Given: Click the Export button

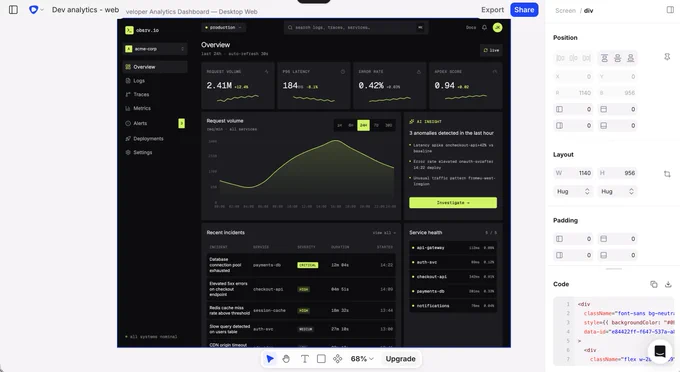Looking at the screenshot, I should [x=492, y=10].
